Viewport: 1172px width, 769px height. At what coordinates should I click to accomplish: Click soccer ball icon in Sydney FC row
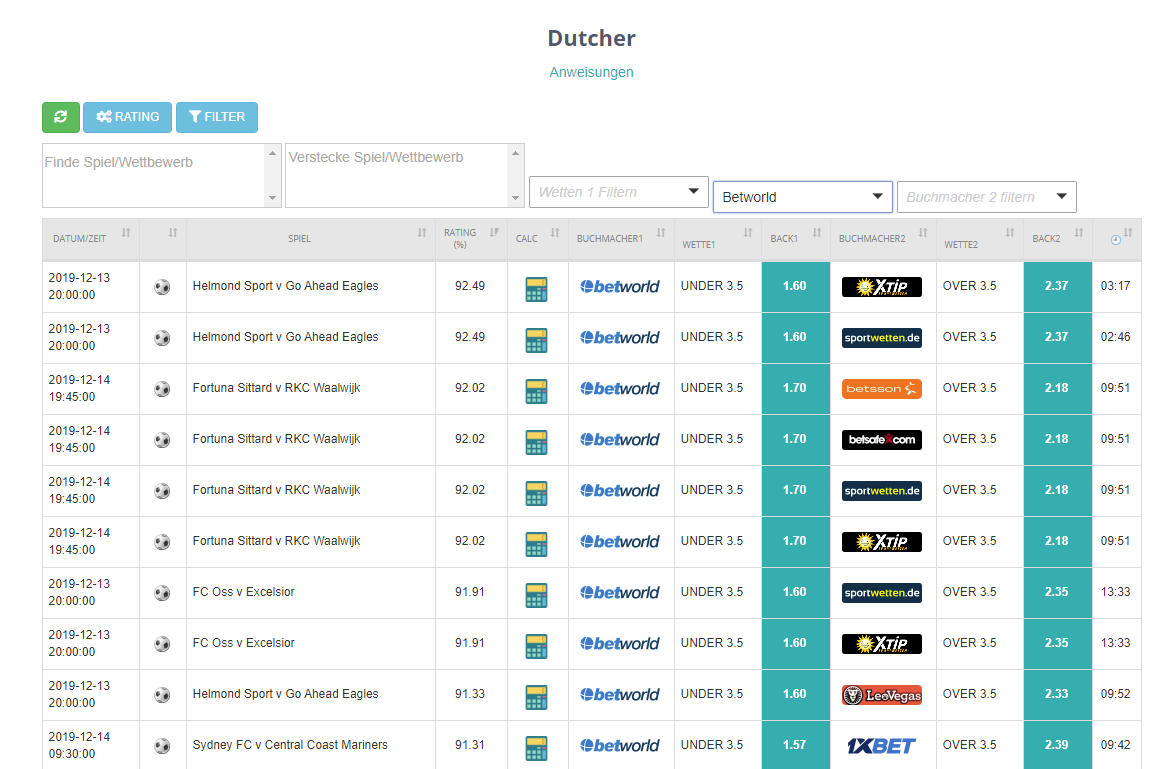pos(162,746)
